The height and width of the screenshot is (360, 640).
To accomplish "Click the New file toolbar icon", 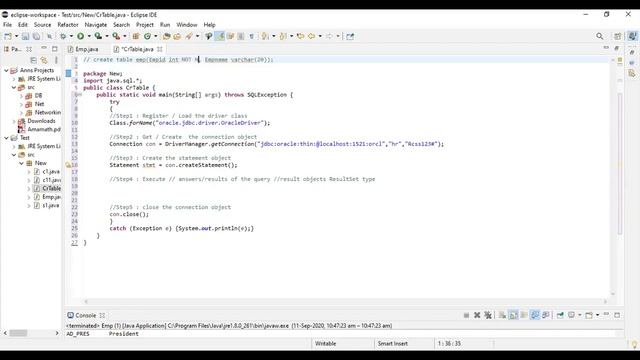I will [8, 36].
